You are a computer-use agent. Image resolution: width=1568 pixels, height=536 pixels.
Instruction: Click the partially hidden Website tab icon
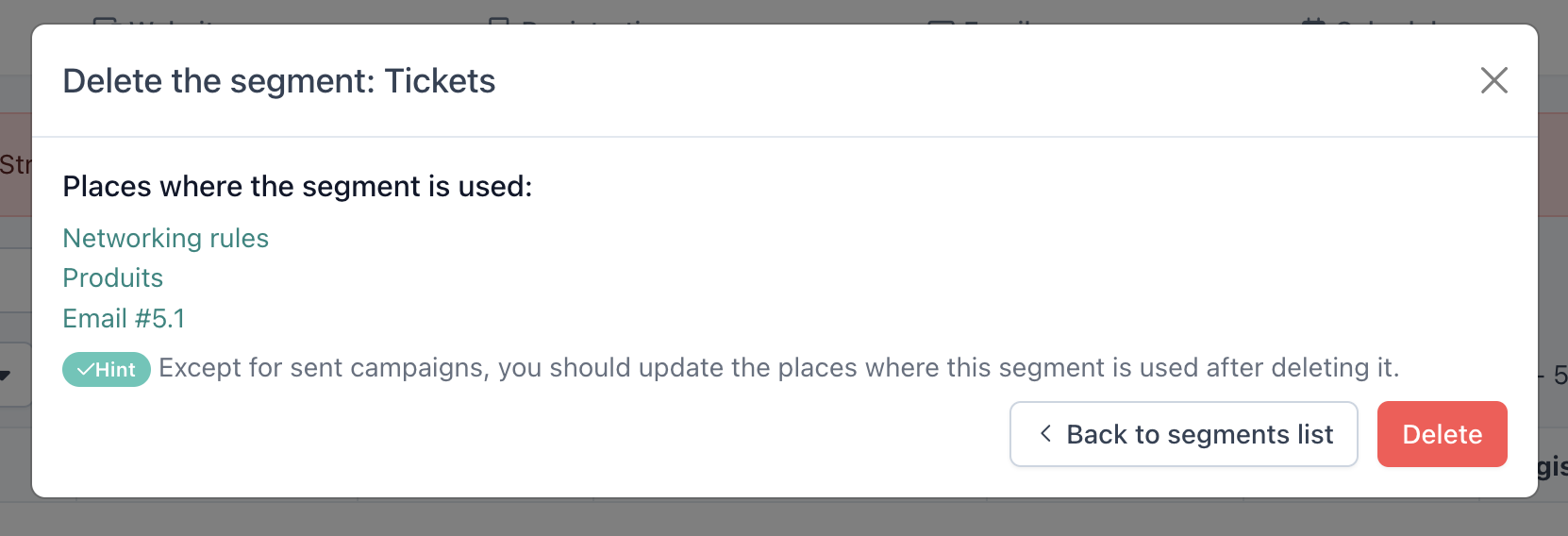pos(106,20)
